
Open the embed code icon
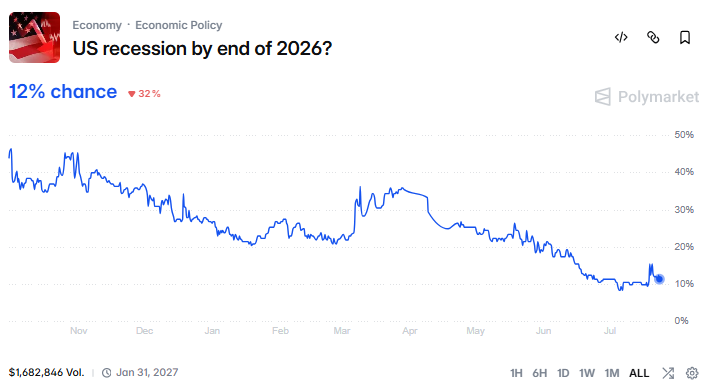click(x=621, y=37)
